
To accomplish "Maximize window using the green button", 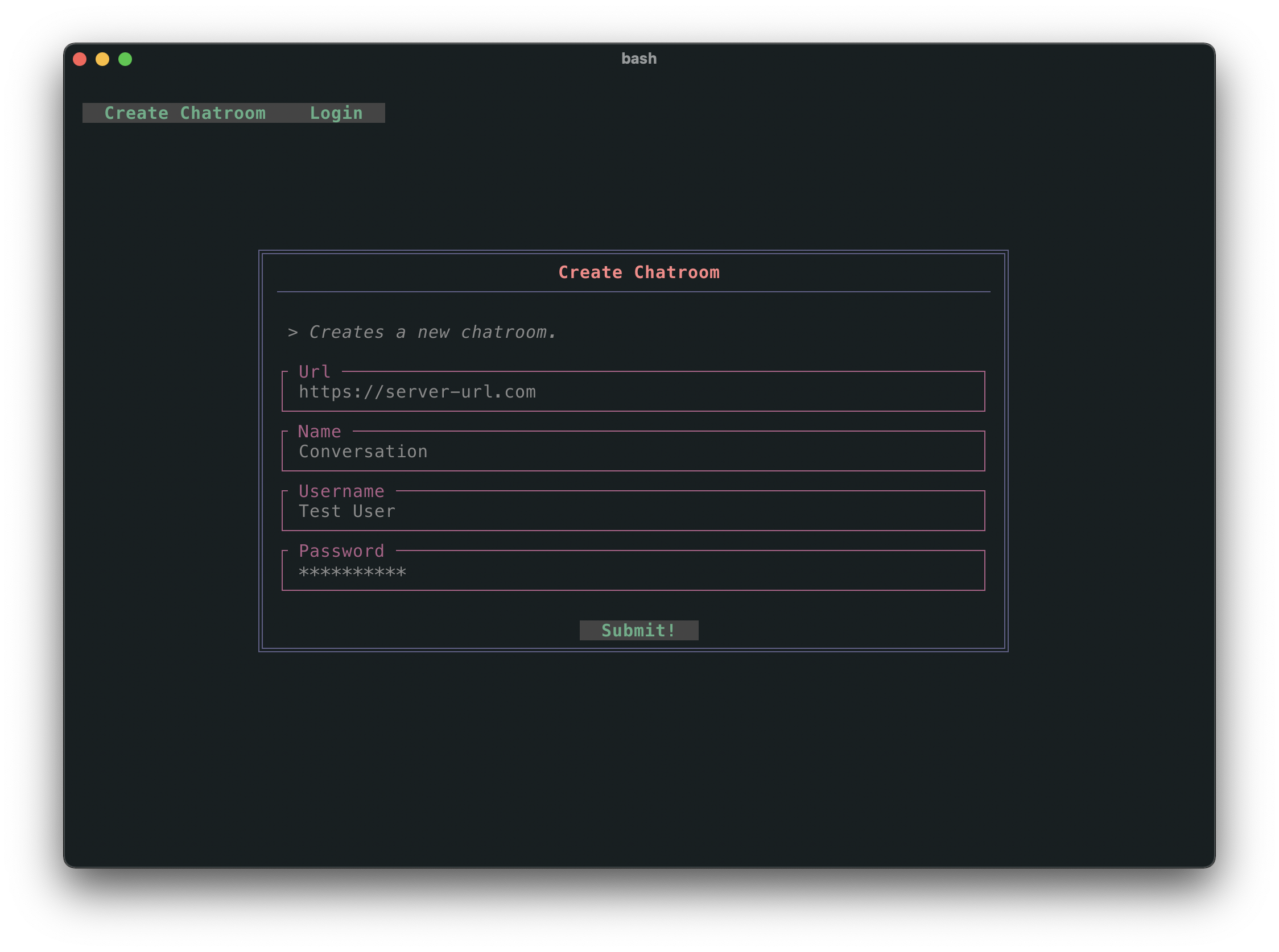I will point(125,59).
